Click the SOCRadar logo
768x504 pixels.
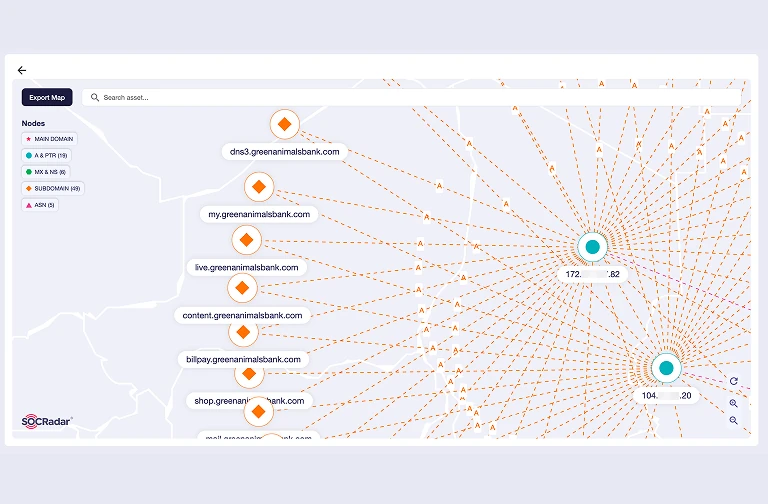pyautogui.click(x=47, y=421)
